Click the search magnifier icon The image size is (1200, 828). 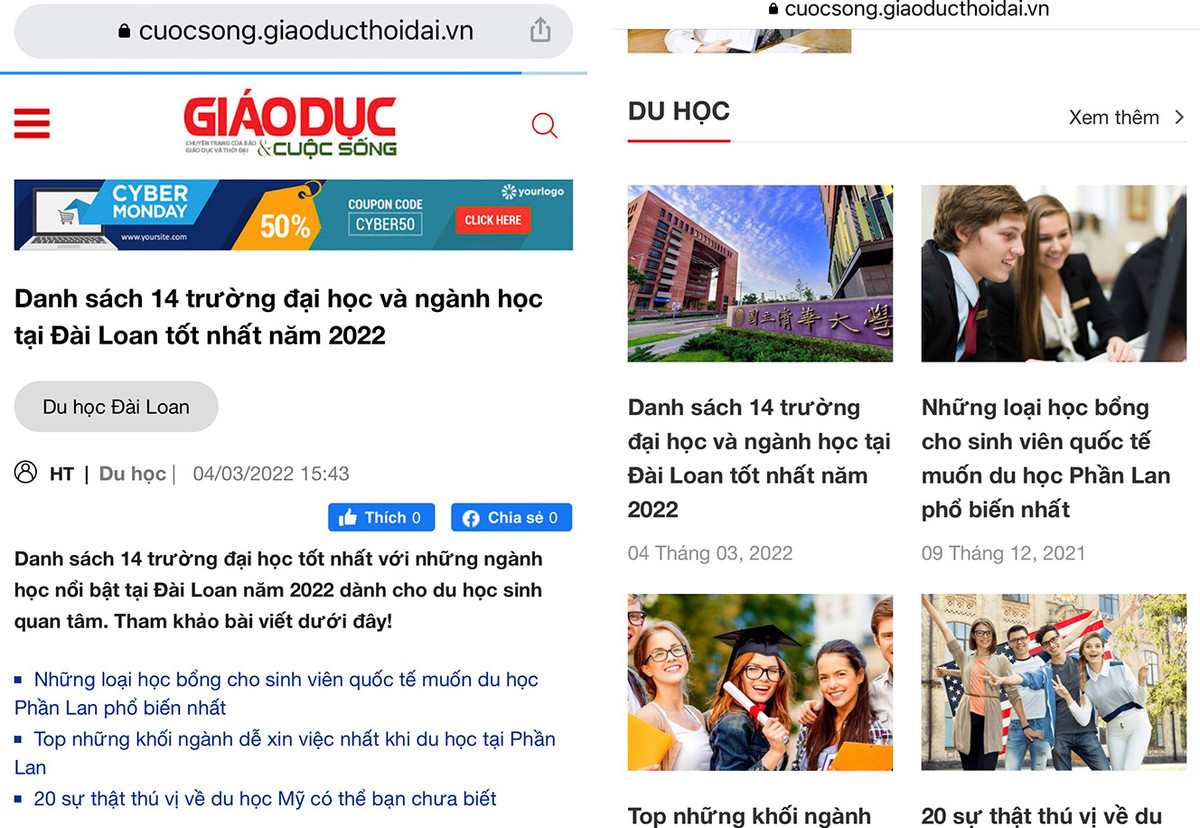coord(544,125)
